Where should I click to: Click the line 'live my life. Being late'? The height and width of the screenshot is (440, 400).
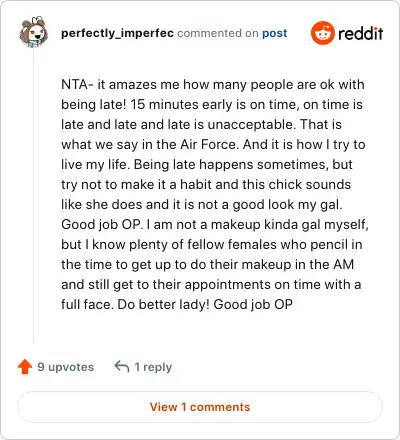(x=128, y=164)
